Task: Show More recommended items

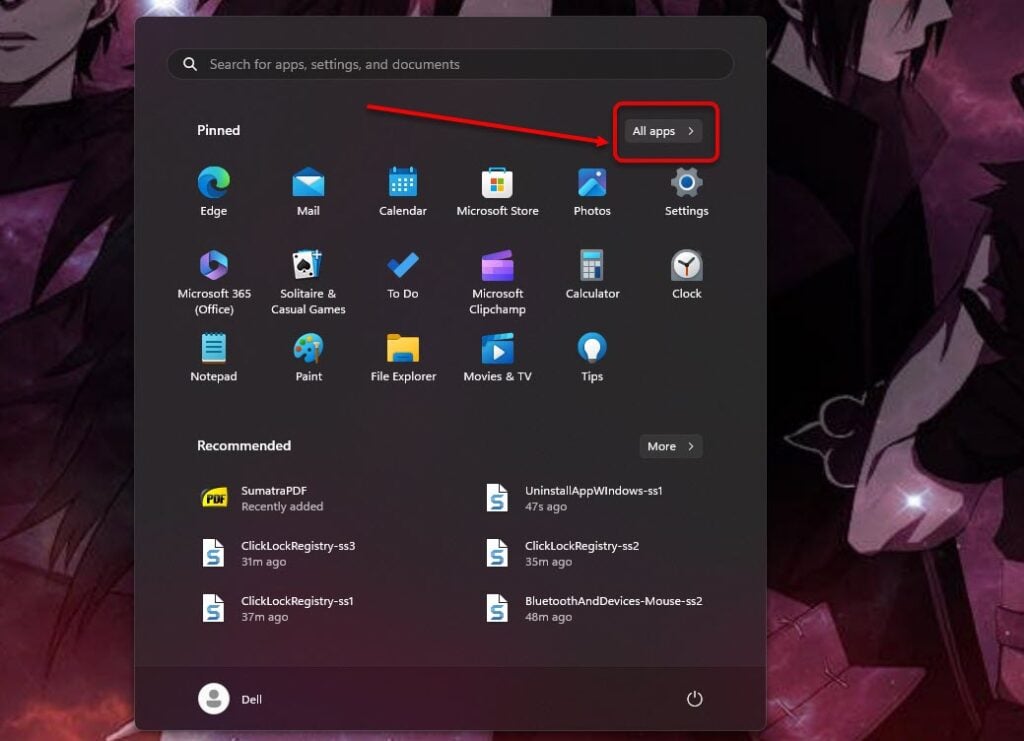Action: point(671,446)
